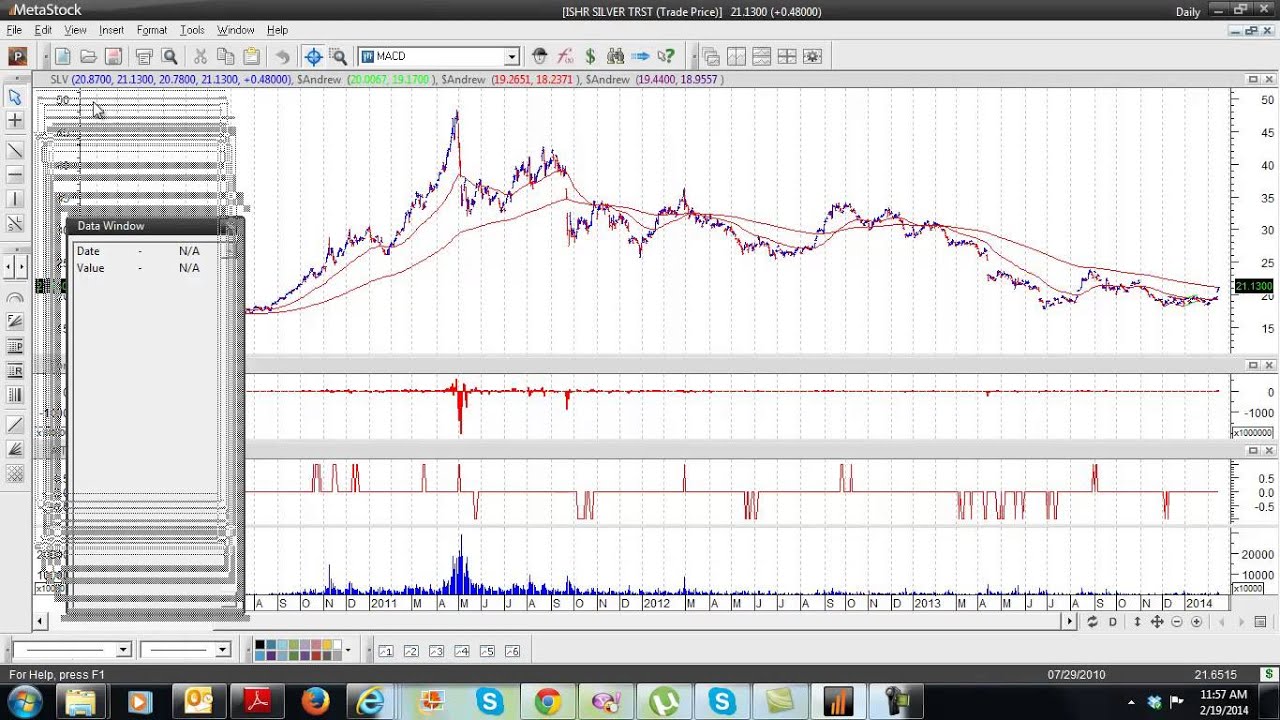Switch to chart template button 2
The image size is (1280, 720).
pyautogui.click(x=411, y=651)
